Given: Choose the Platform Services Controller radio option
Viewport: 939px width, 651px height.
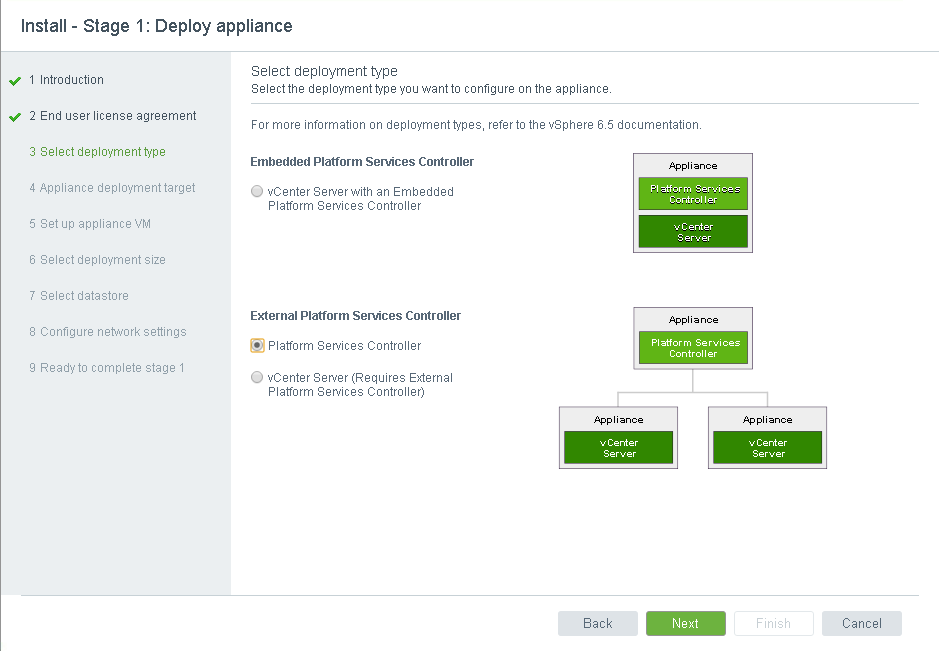Looking at the screenshot, I should click(x=258, y=346).
